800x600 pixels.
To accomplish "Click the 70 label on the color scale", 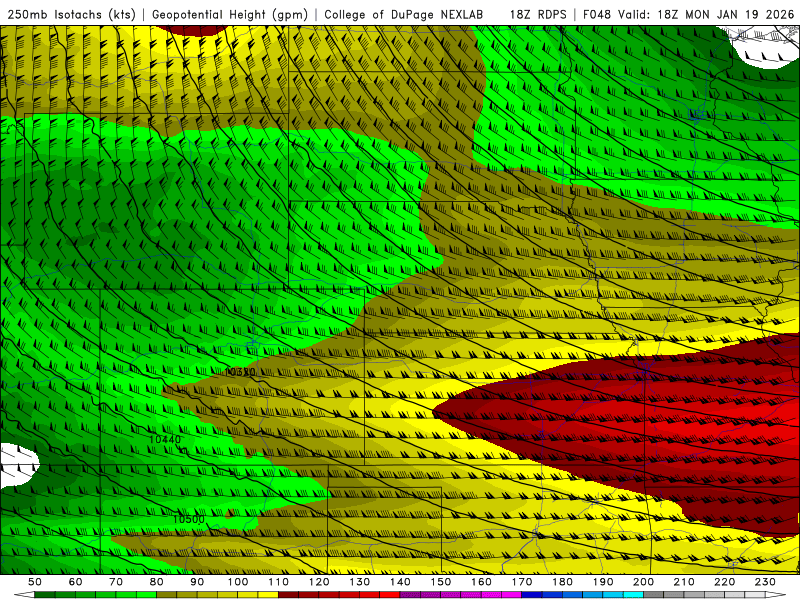I will [116, 582].
